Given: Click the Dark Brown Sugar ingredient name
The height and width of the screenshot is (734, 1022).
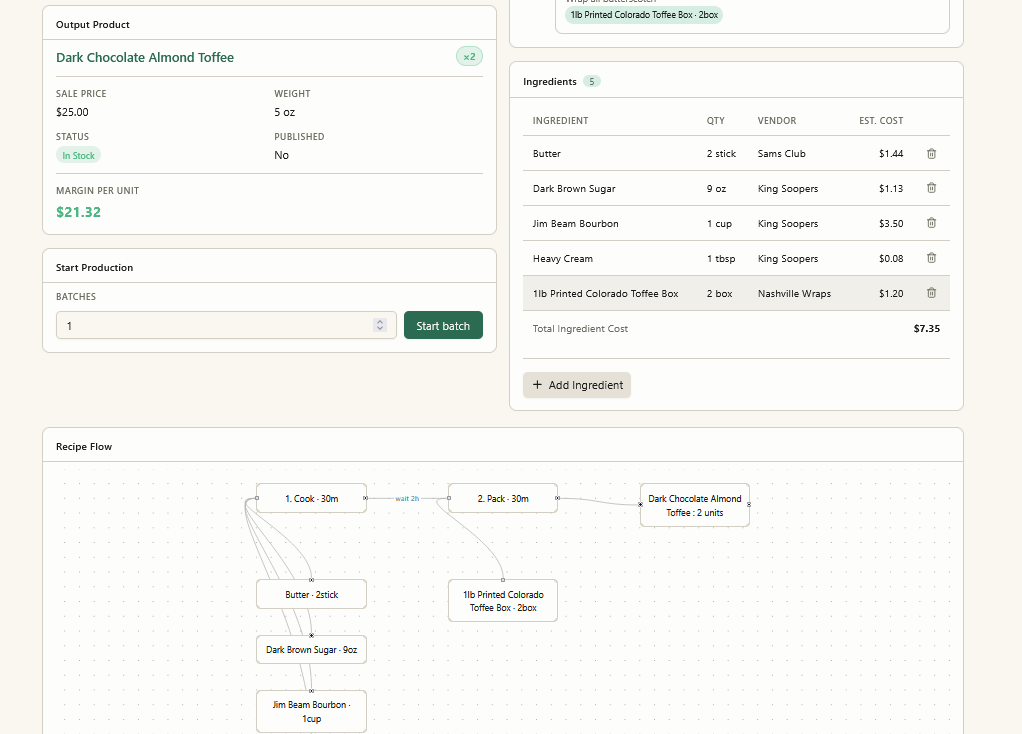Looking at the screenshot, I should (574, 188).
